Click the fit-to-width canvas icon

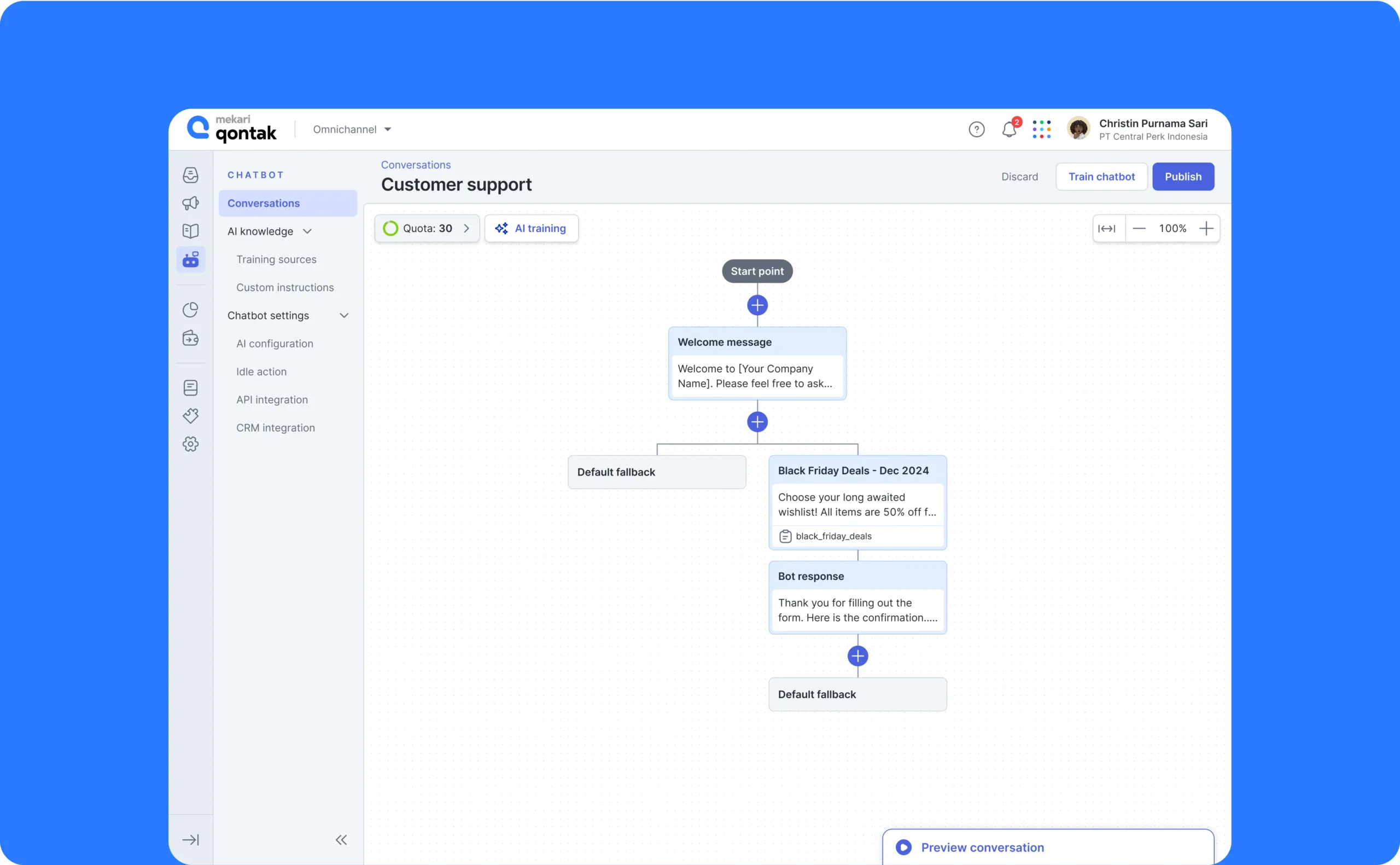coord(1107,229)
